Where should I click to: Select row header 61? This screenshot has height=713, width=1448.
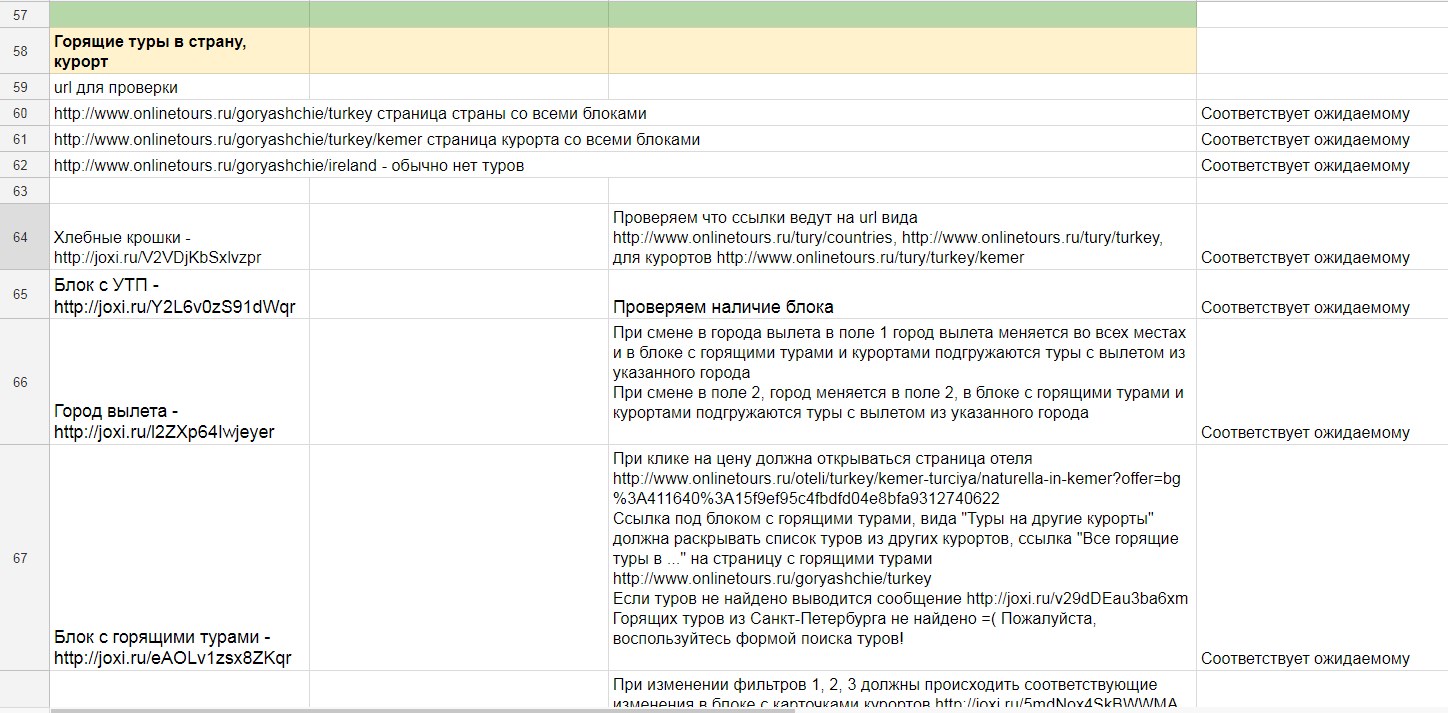coord(24,139)
